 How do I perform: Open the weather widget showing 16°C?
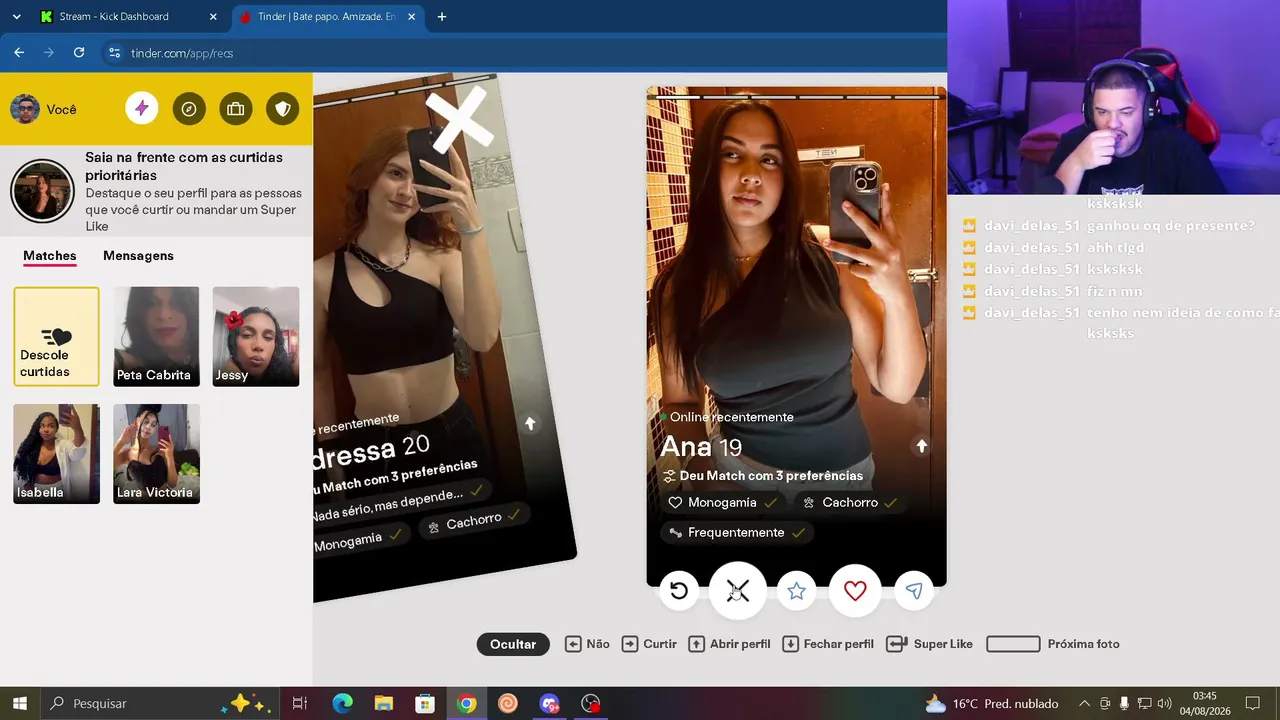pyautogui.click(x=992, y=703)
